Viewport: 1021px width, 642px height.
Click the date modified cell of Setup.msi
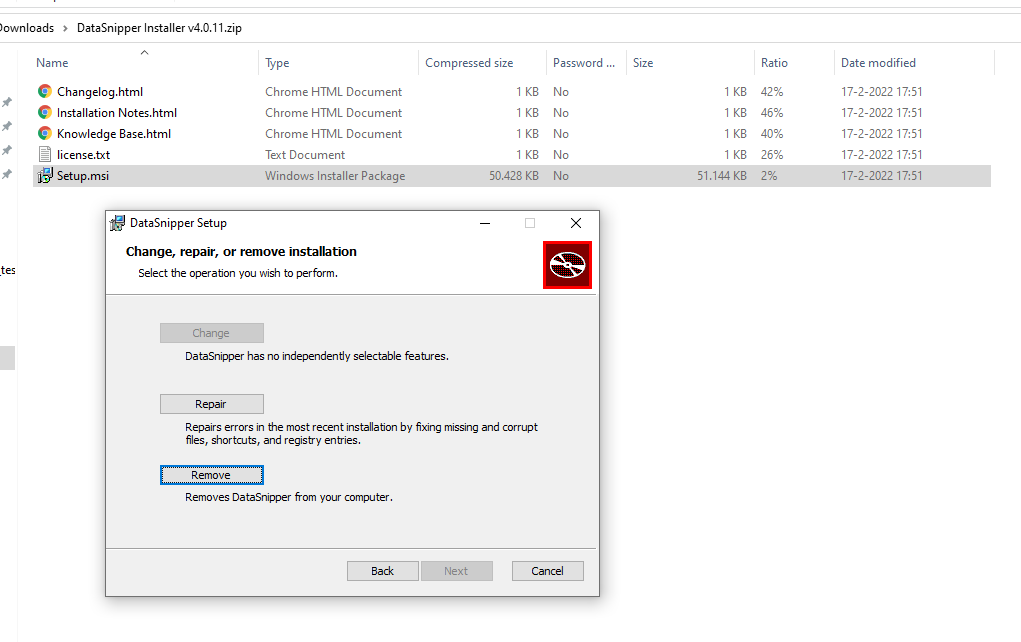coord(882,175)
